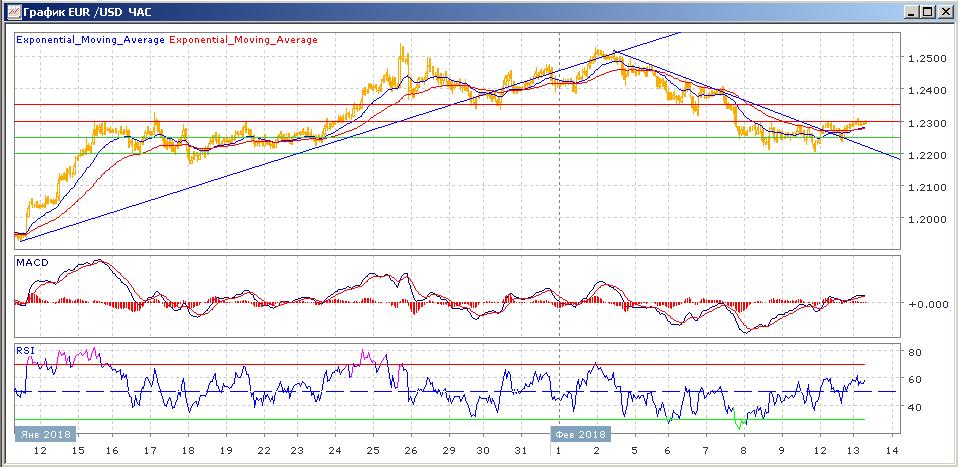
Task: Click date label 15 on time axis
Action: (x=78, y=451)
